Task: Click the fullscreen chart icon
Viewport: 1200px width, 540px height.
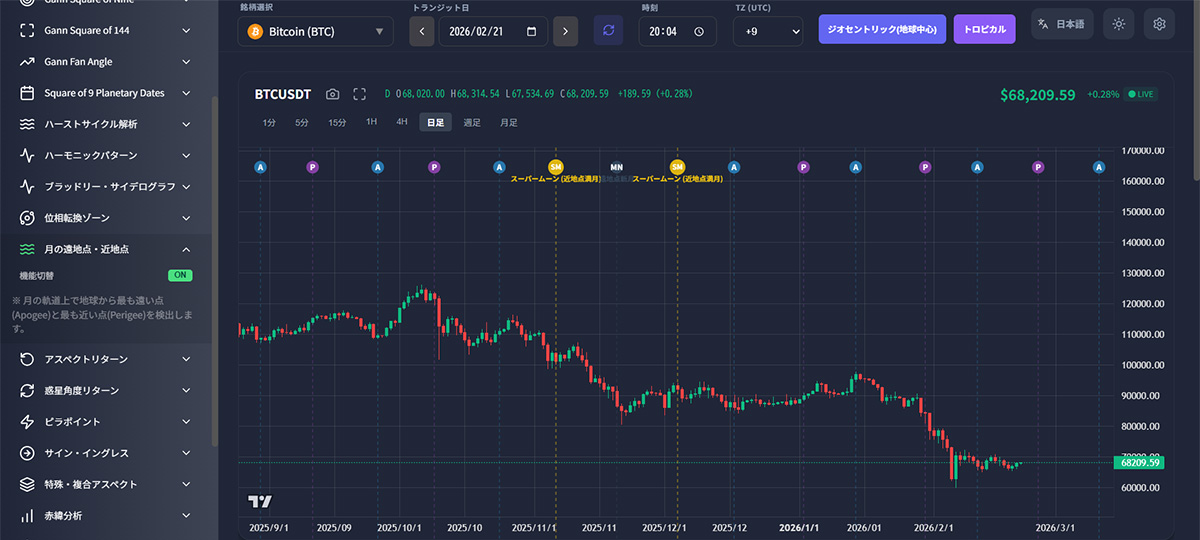Action: pos(360,94)
